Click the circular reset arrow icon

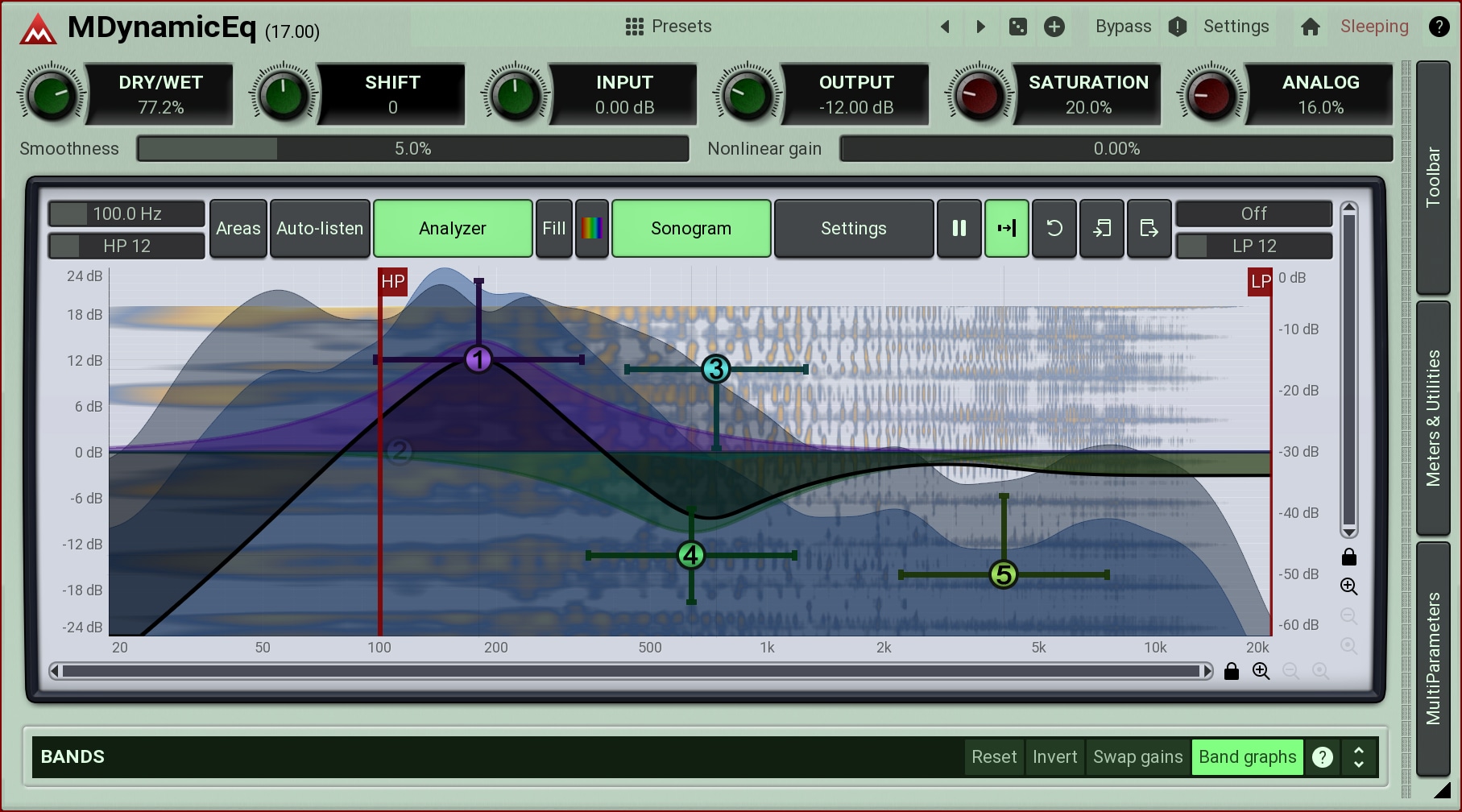click(1054, 229)
